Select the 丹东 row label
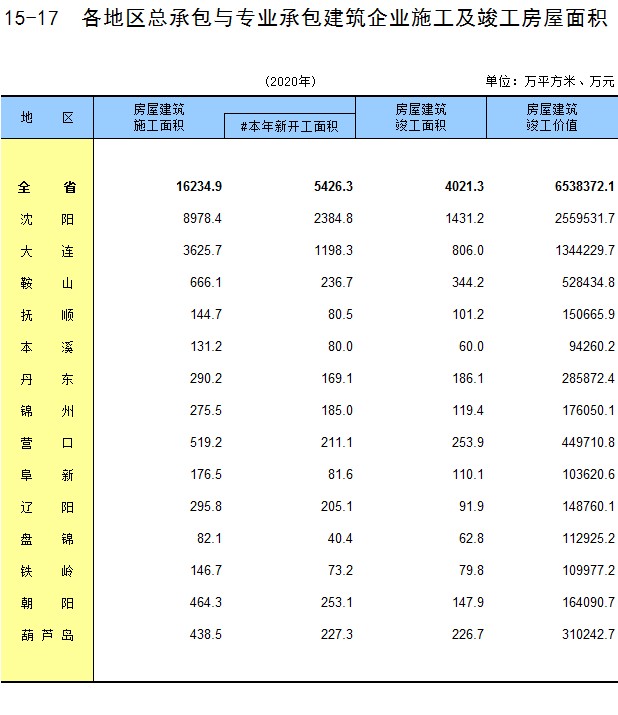 tap(47, 379)
